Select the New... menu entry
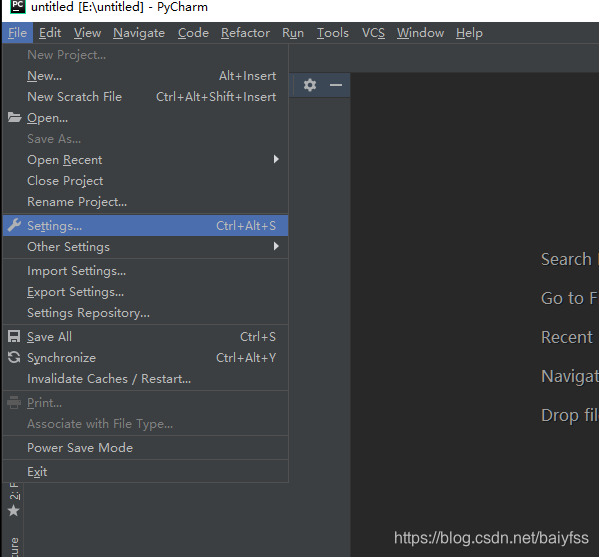The width and height of the screenshot is (599, 557). pos(145,76)
